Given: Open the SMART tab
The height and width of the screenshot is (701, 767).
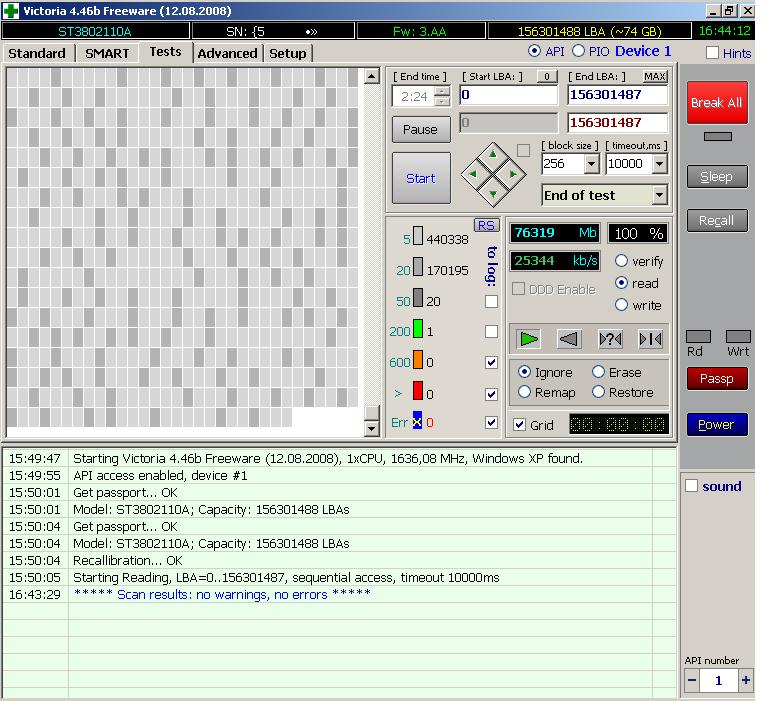Looking at the screenshot, I should (107, 53).
